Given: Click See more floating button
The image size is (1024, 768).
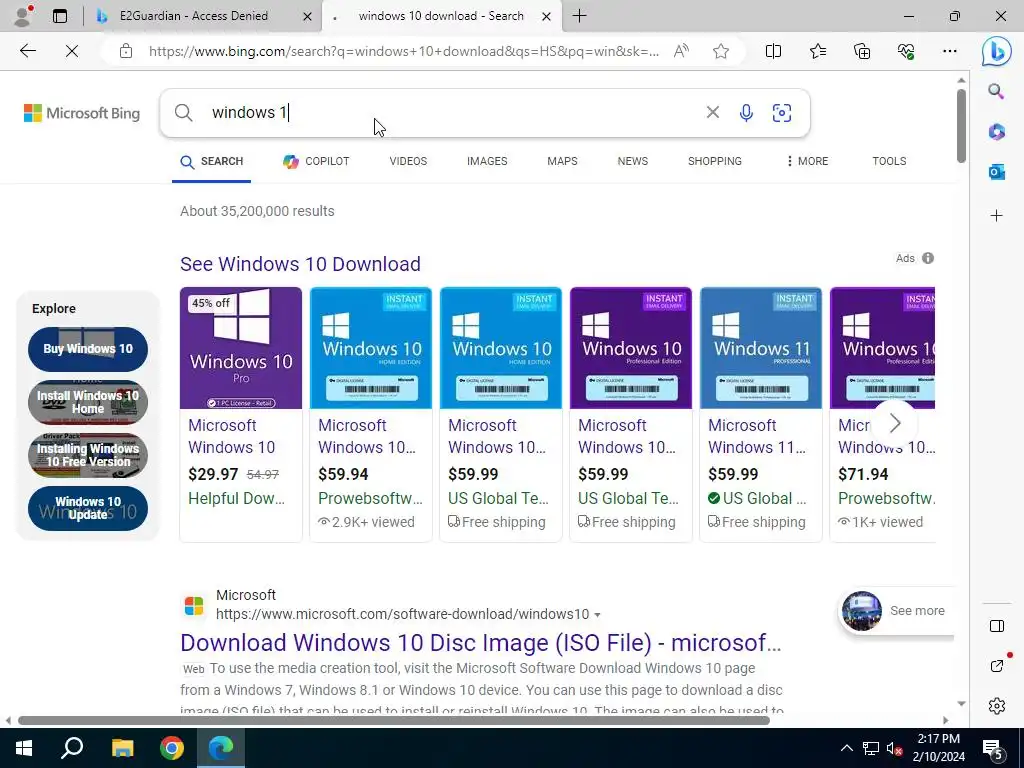Looking at the screenshot, I should tap(895, 611).
